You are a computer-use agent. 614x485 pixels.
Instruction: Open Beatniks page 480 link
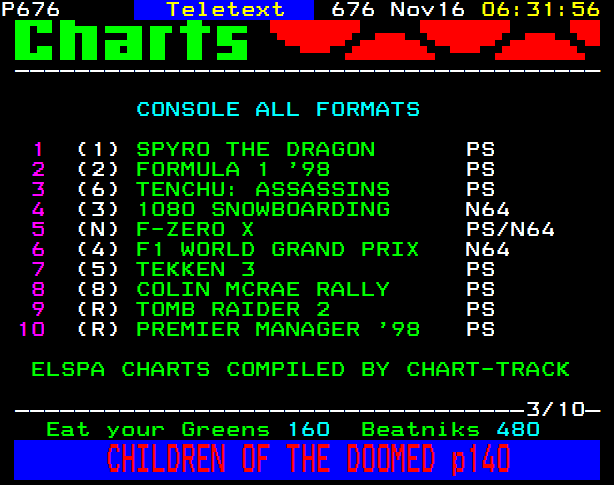[x=450, y=429]
